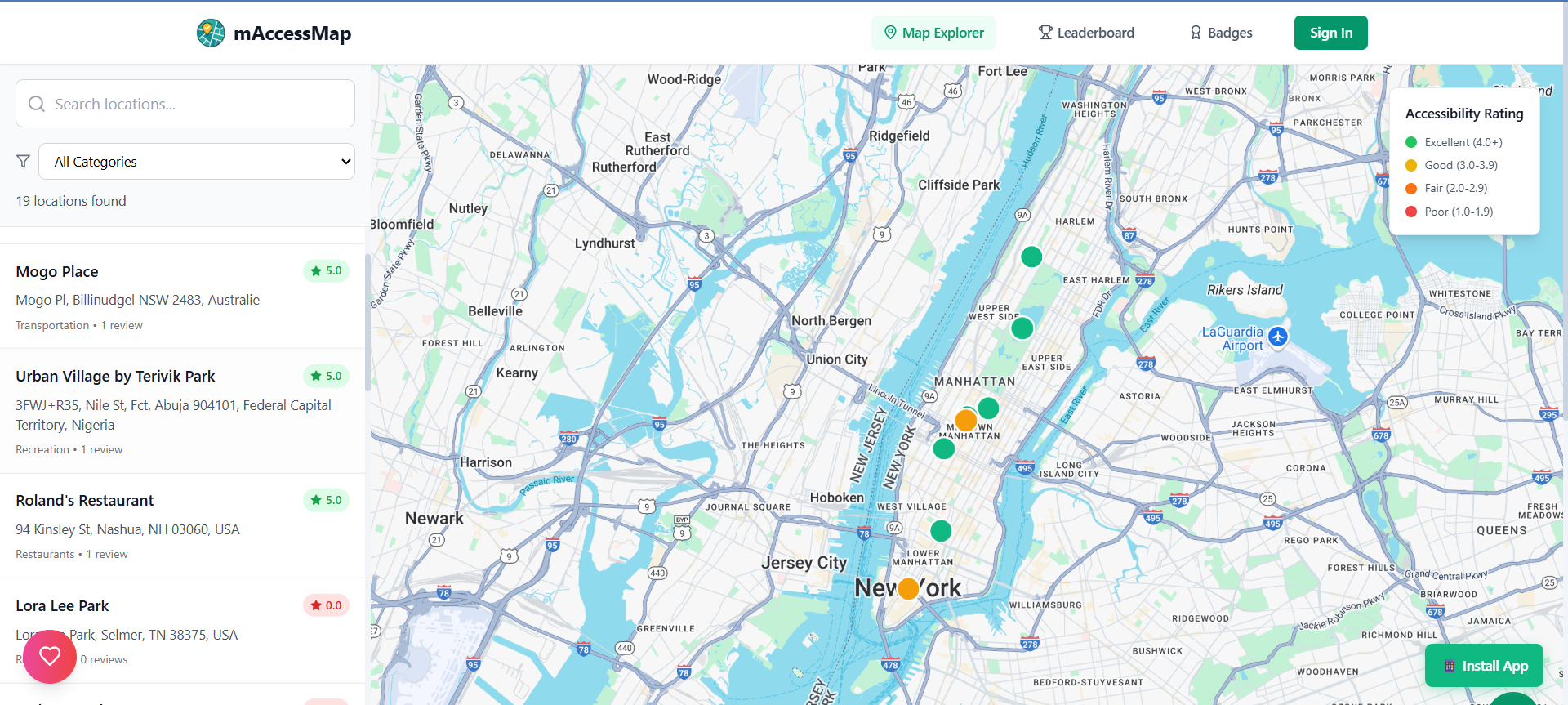Click the green marker right of the orange Midtown marker
Screen dimensions: 1568x705
click(x=988, y=408)
